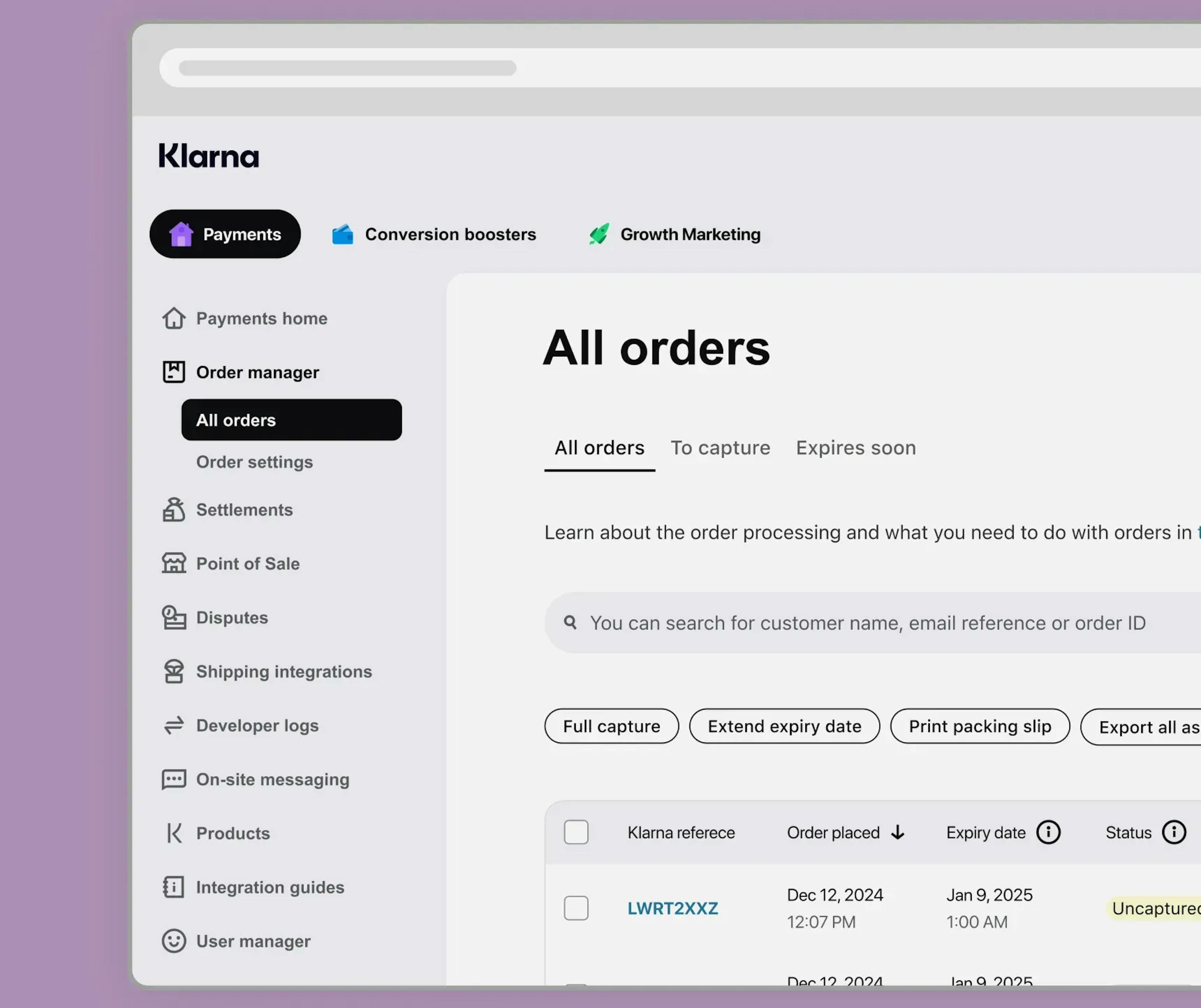
Task: Open Settlements page
Action: (228, 509)
